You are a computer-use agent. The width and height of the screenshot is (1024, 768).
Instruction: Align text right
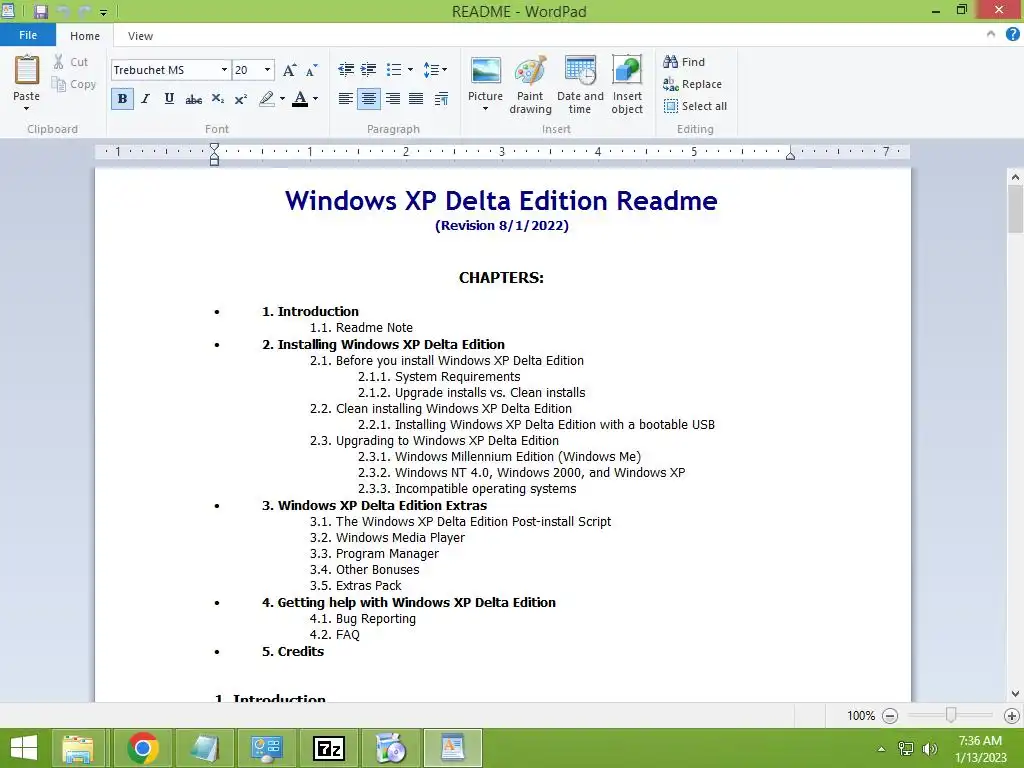(392, 99)
